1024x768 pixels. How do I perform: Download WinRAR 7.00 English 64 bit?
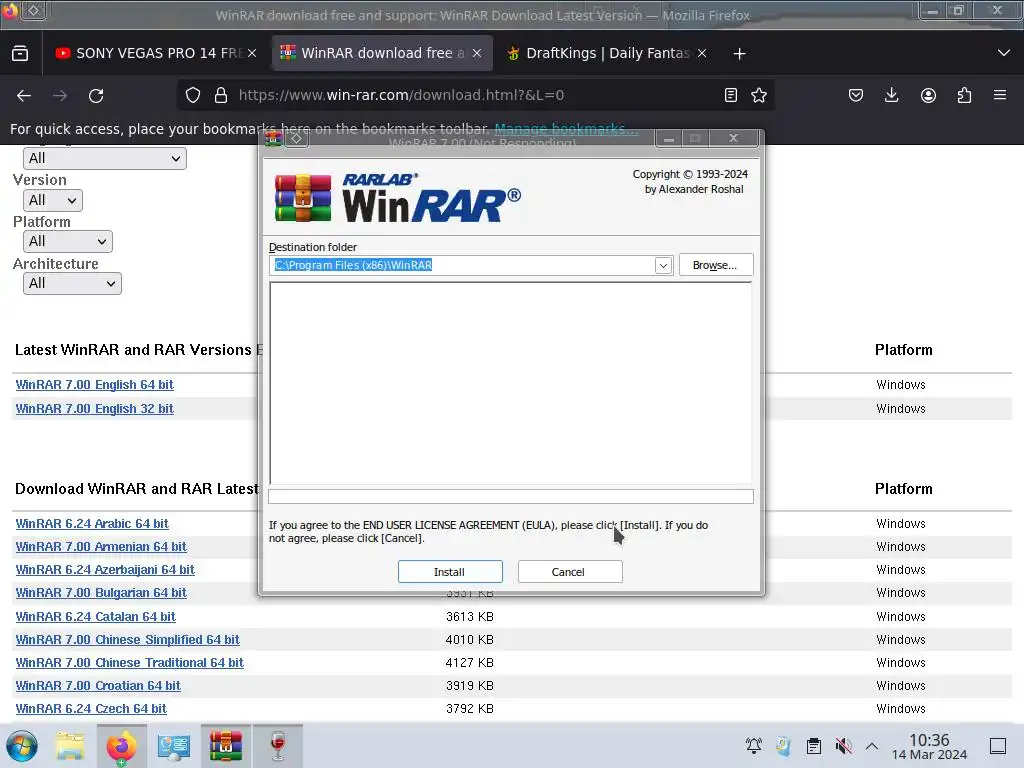click(95, 385)
